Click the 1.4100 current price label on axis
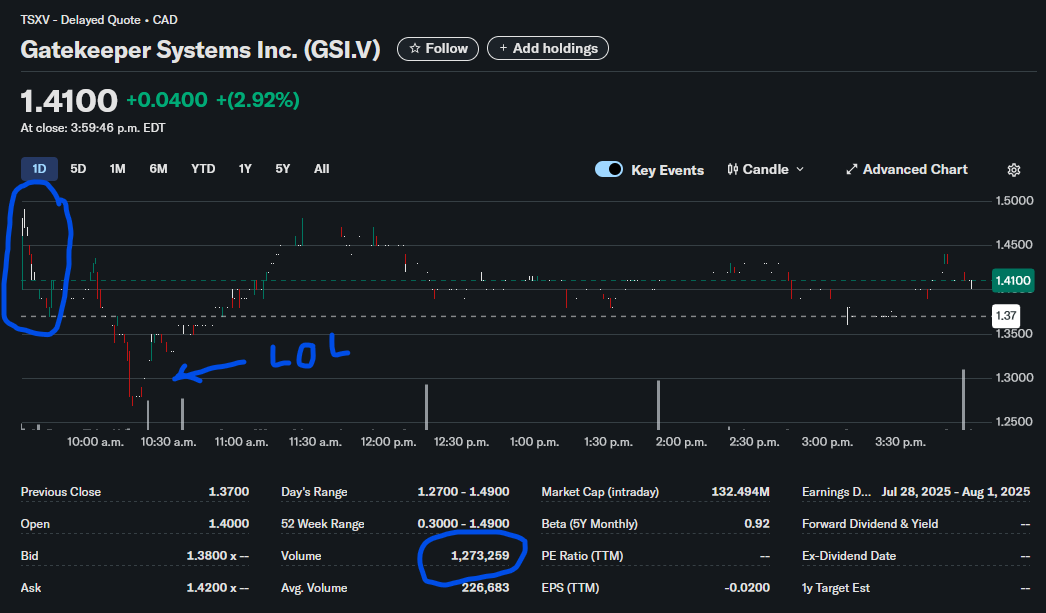 [x=1012, y=281]
